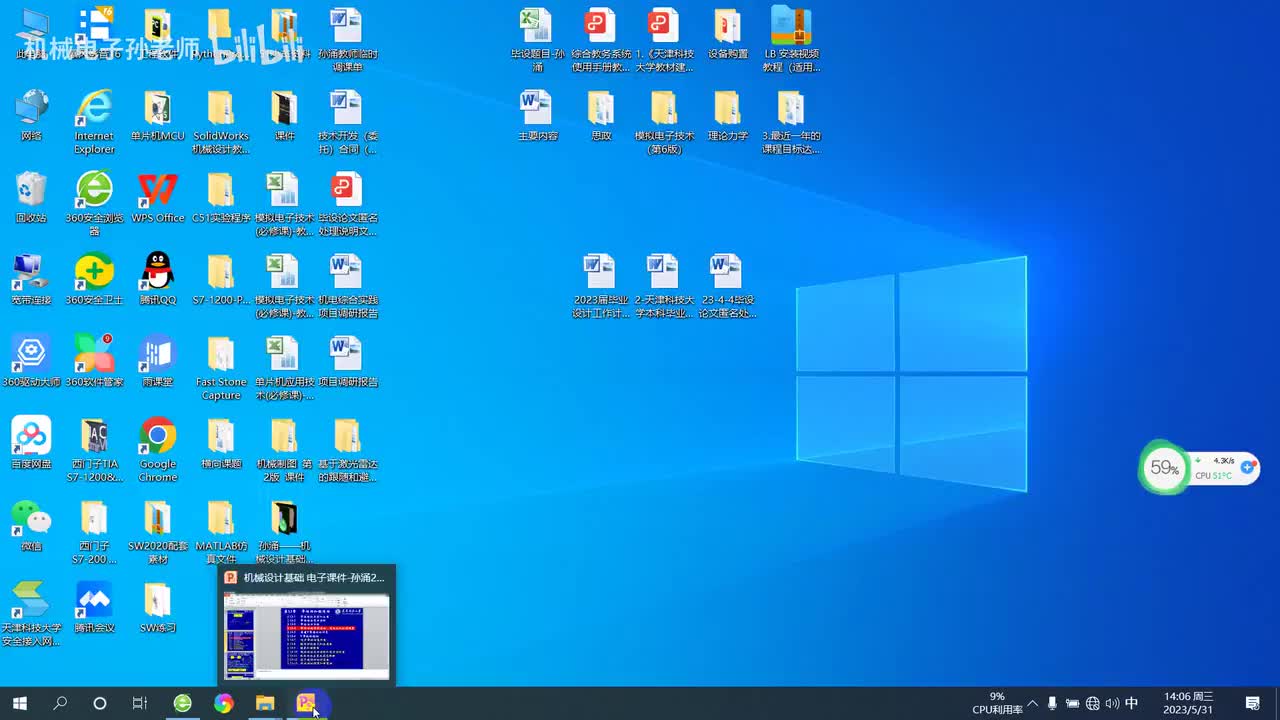Select the 3.最近一年的课程目标达 folder
The width and height of the screenshot is (1280, 720).
pos(791,122)
